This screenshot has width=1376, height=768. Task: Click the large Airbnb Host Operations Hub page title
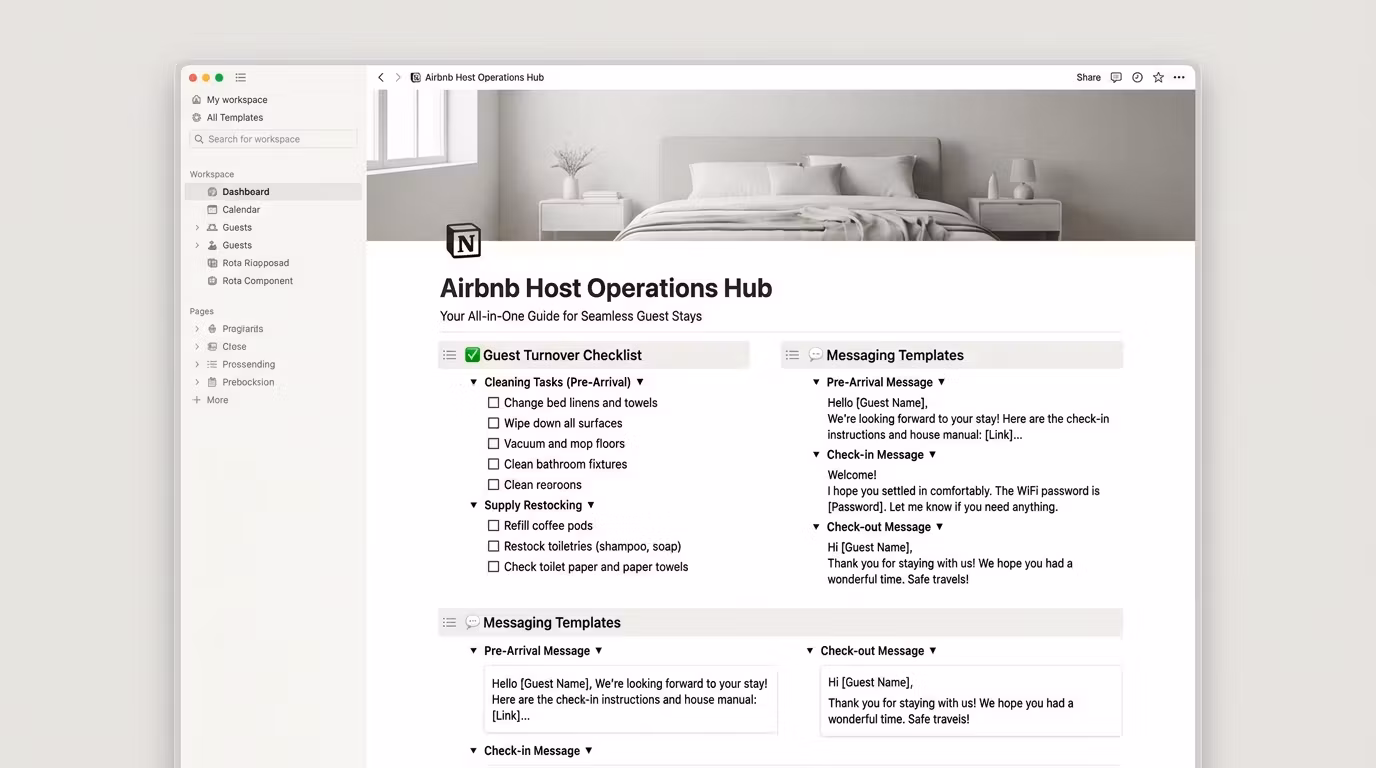pyautogui.click(x=606, y=288)
